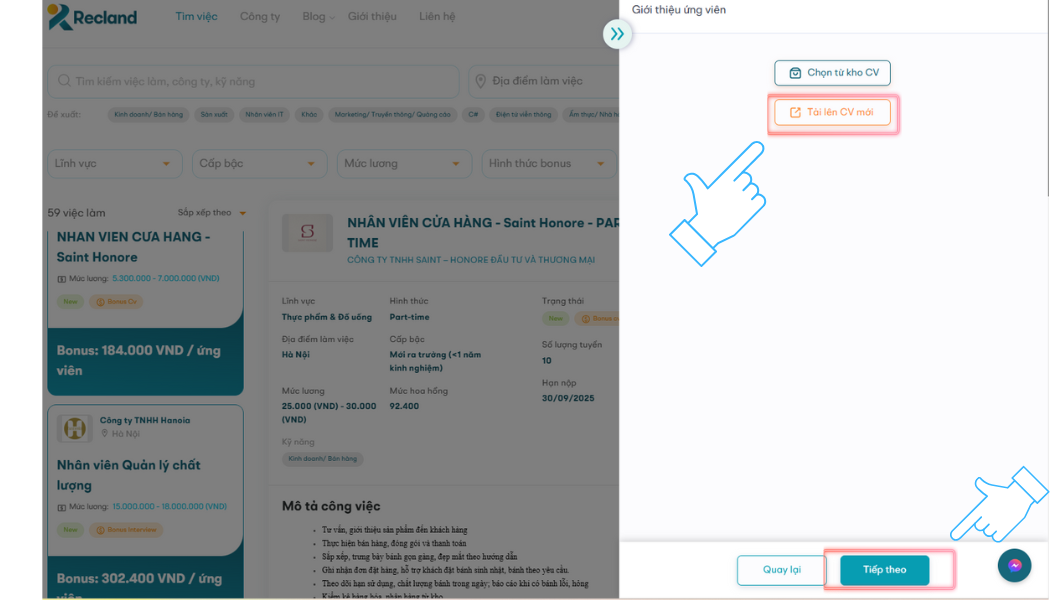Select the Kinh doanh/ Bán hàng suggestion tag
Image resolution: width=1050 pixels, height=600 pixels.
click(x=149, y=115)
